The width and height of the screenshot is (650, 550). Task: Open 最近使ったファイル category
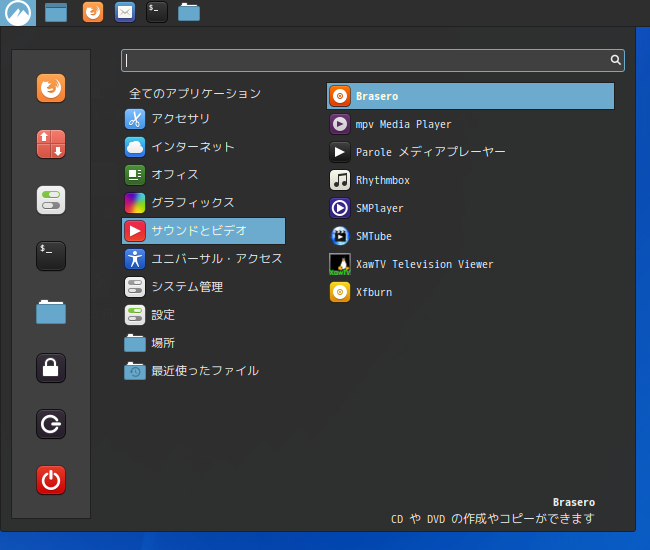[x=204, y=371]
